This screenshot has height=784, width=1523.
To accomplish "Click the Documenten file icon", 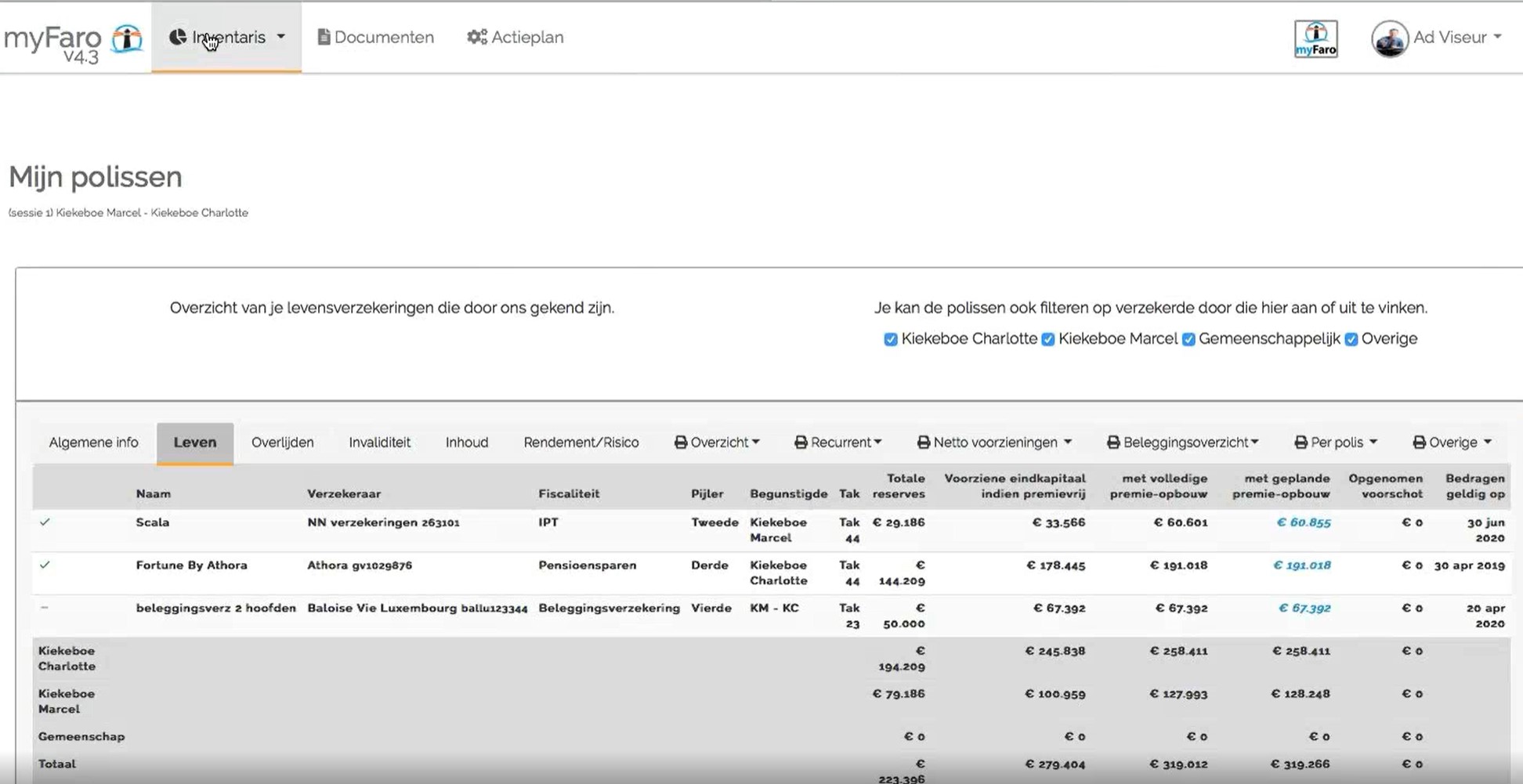I will 324,37.
